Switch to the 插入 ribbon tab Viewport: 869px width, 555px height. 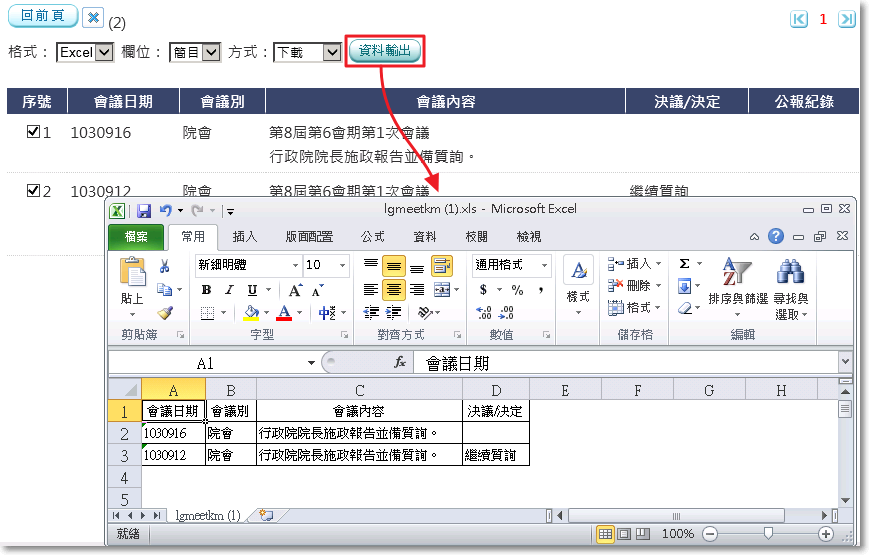pos(246,237)
